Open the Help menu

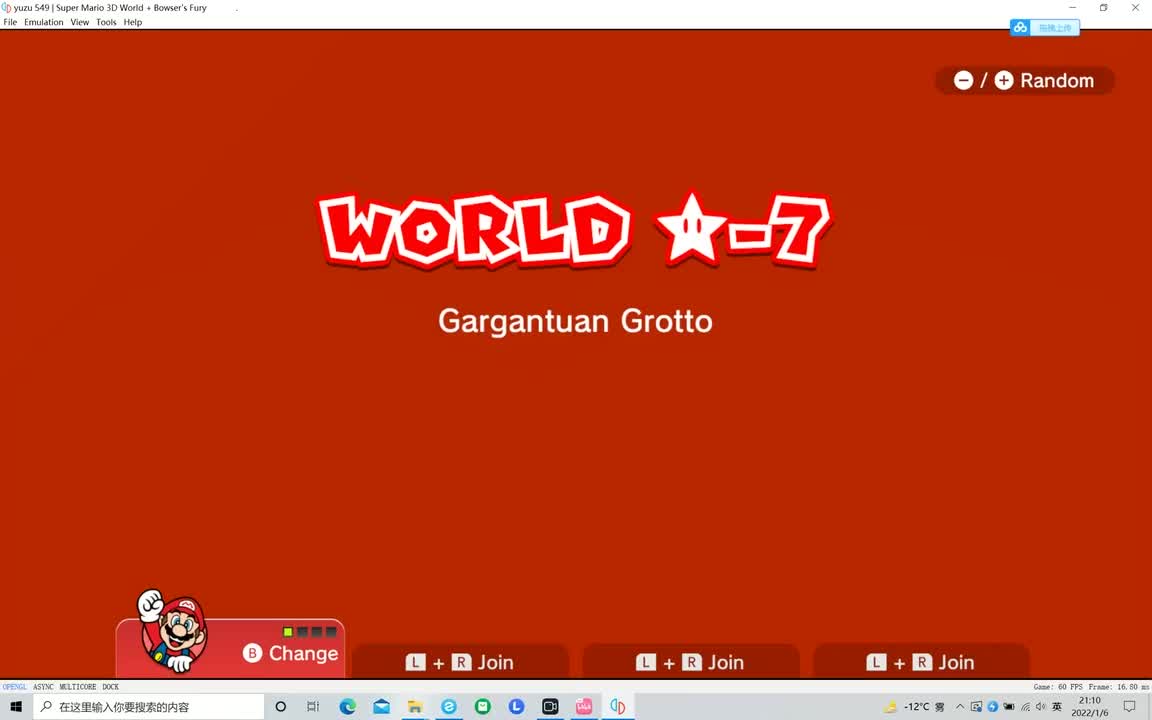click(132, 22)
